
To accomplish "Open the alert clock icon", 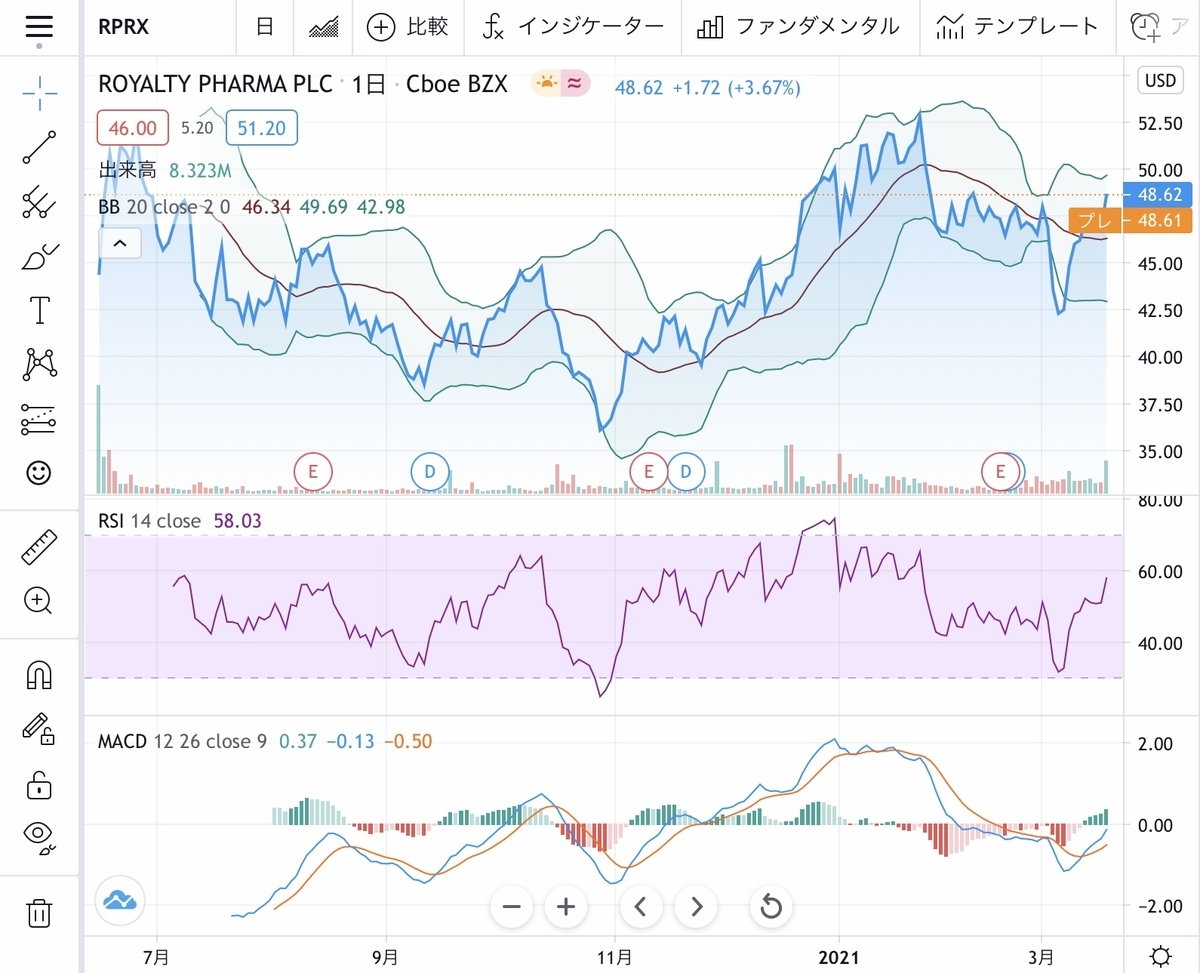I will click(1146, 27).
